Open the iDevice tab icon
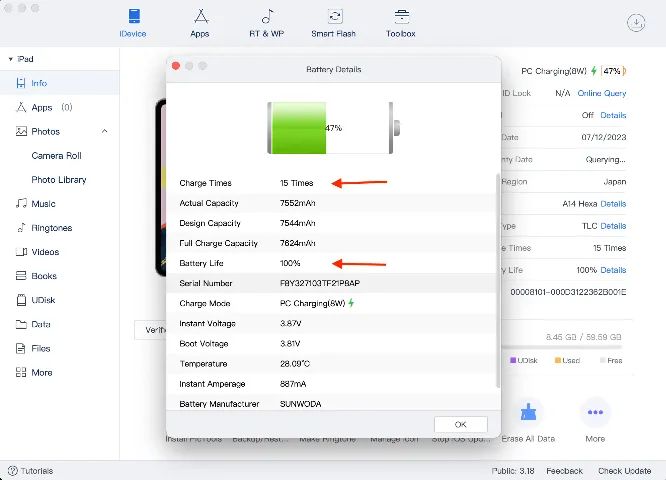Viewport: 666px width, 480px height. pyautogui.click(x=134, y=16)
